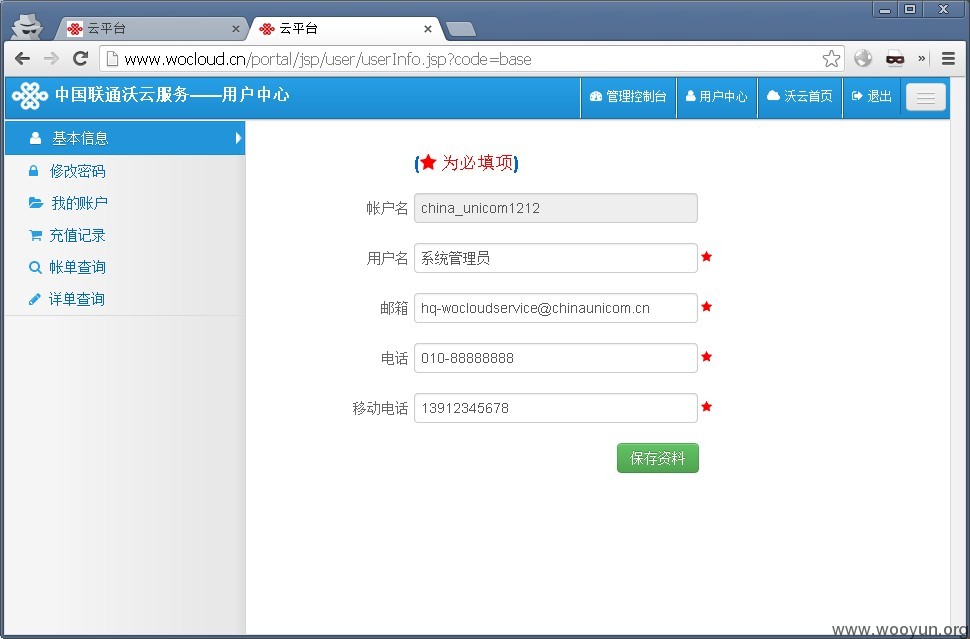970x639 pixels.
Task: Click the back navigation arrow
Action: (x=22, y=59)
